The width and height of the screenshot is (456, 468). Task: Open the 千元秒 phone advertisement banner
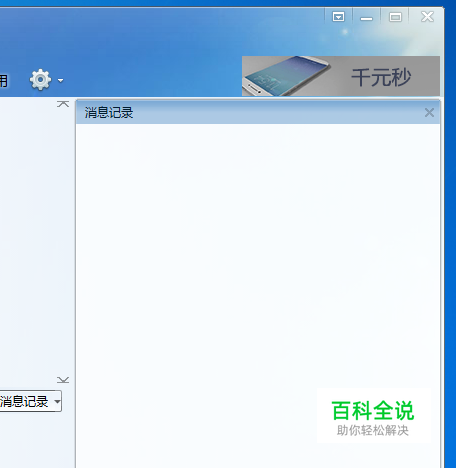click(341, 76)
